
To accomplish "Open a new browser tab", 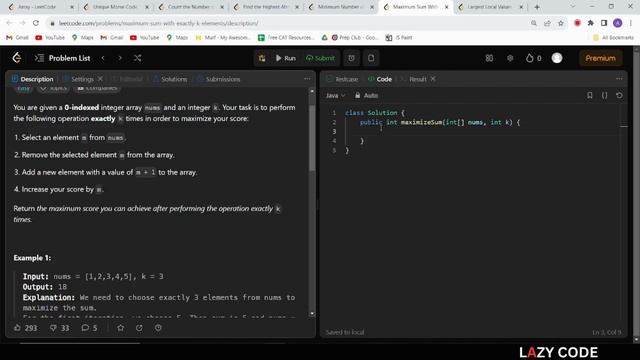I will coord(537,7).
